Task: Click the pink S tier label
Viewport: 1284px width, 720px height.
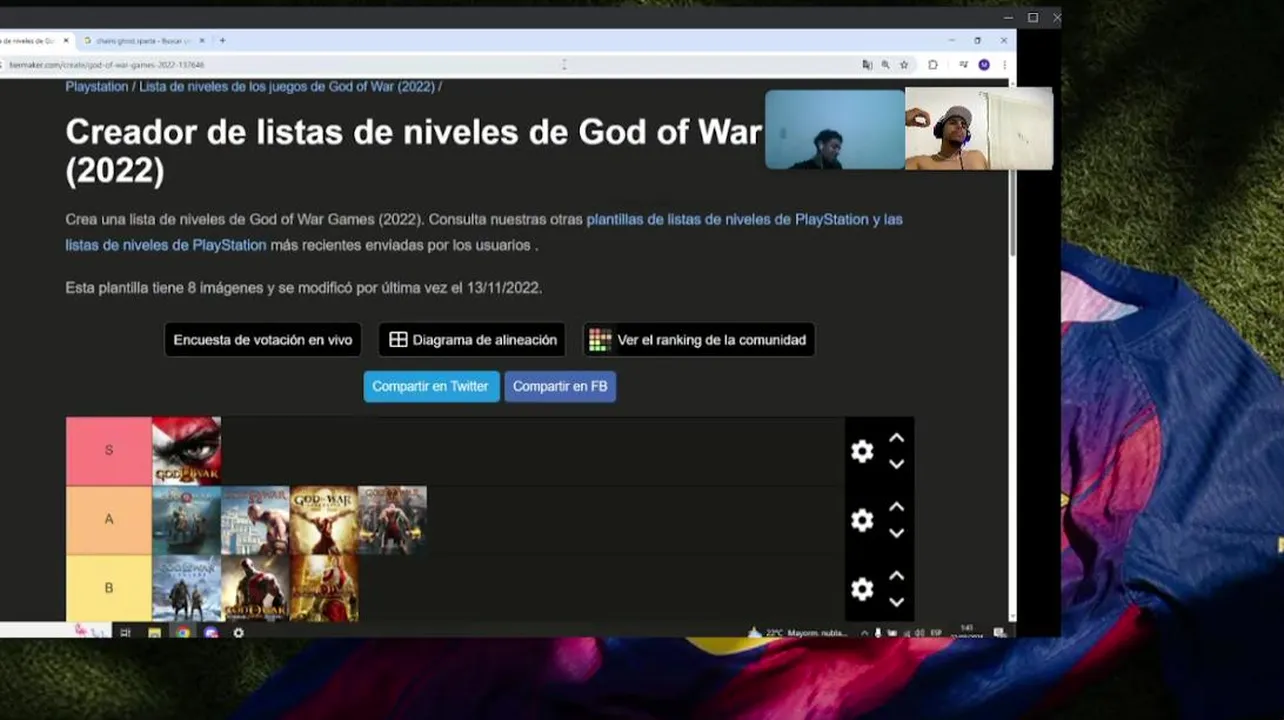Action: coord(109,451)
